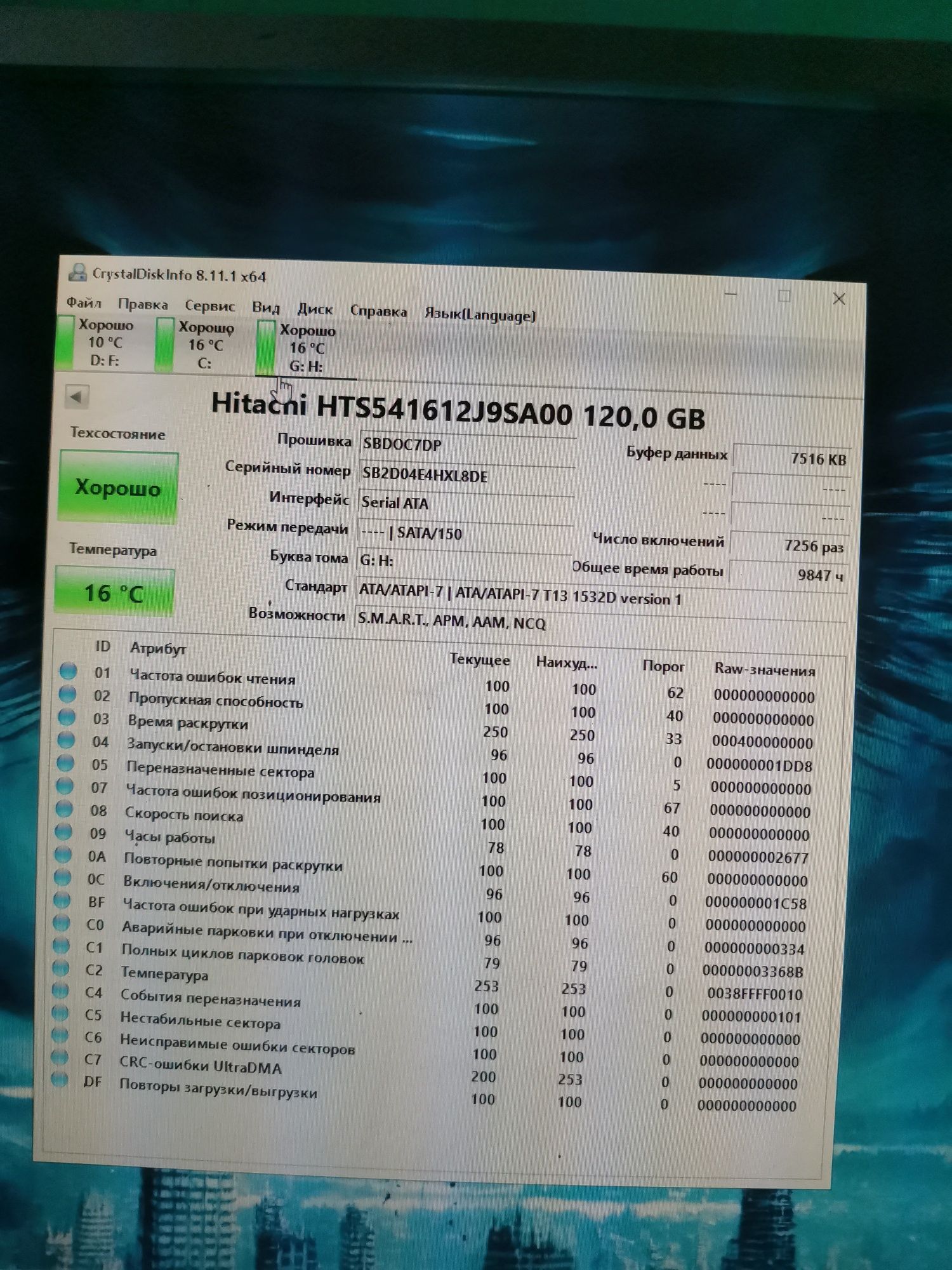Click status circle for attribute 01 Частота ошибок чтения
The height and width of the screenshot is (1270, 952).
(68, 671)
